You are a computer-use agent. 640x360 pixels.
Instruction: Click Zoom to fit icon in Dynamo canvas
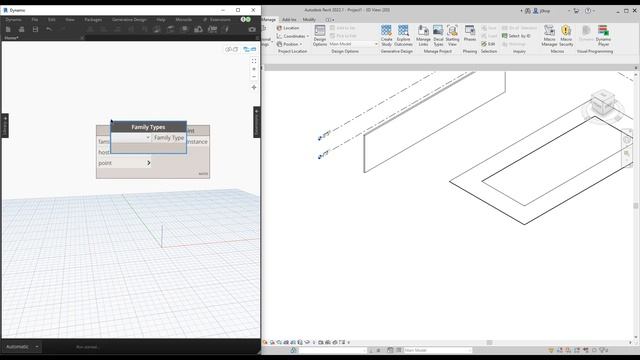tap(254, 61)
